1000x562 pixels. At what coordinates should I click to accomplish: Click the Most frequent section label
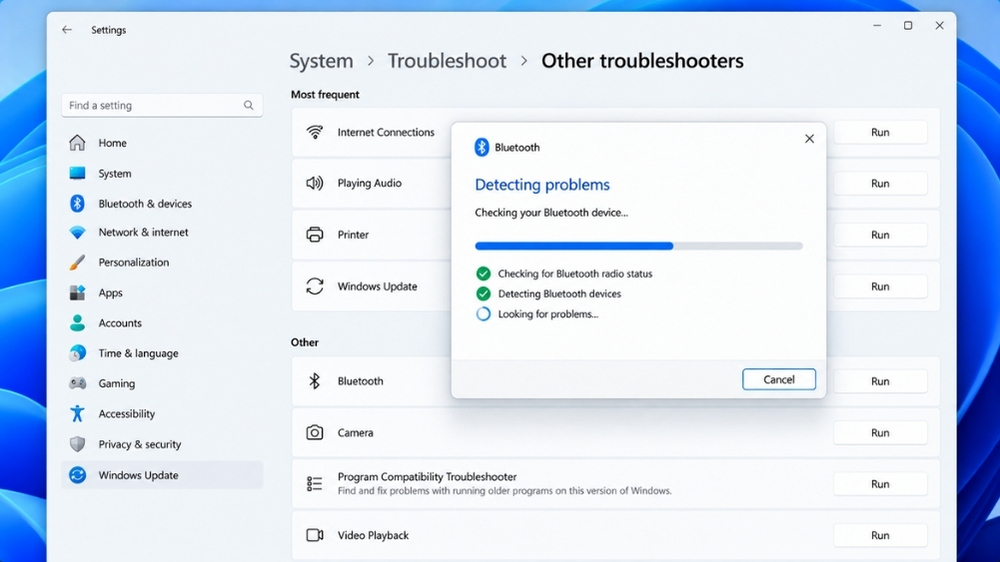point(325,94)
